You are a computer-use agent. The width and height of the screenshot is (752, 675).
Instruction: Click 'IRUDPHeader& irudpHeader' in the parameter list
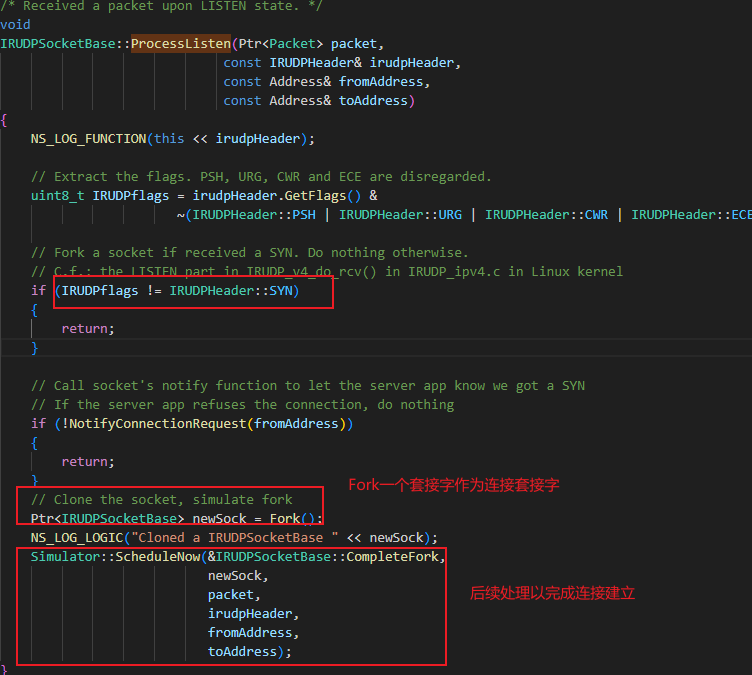[x=362, y=63]
